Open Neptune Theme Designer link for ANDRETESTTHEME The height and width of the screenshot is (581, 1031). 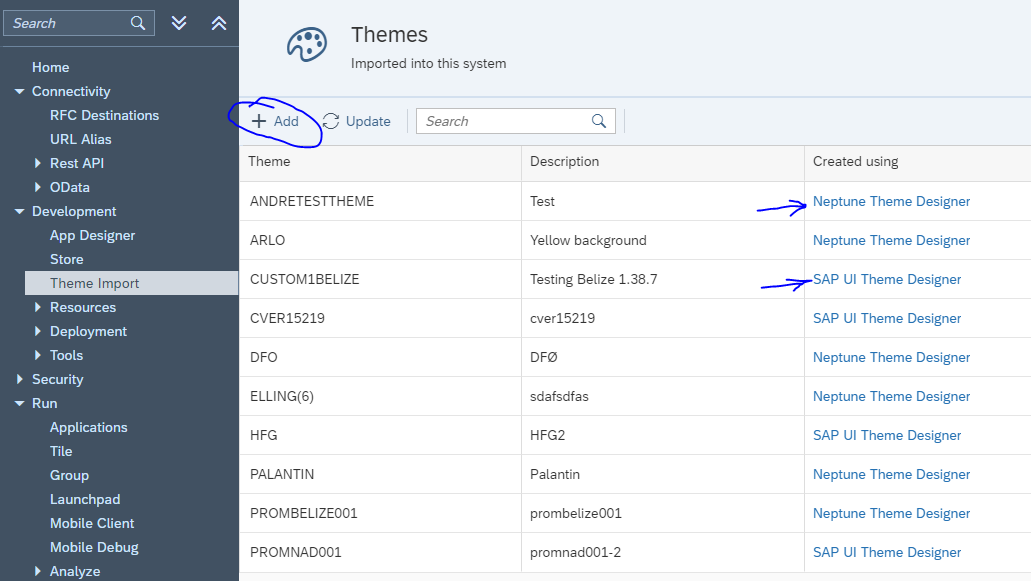point(892,201)
